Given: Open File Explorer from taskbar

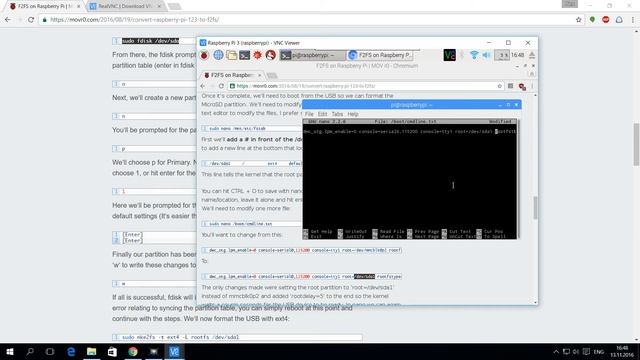Looking at the screenshot, I should (91, 351).
